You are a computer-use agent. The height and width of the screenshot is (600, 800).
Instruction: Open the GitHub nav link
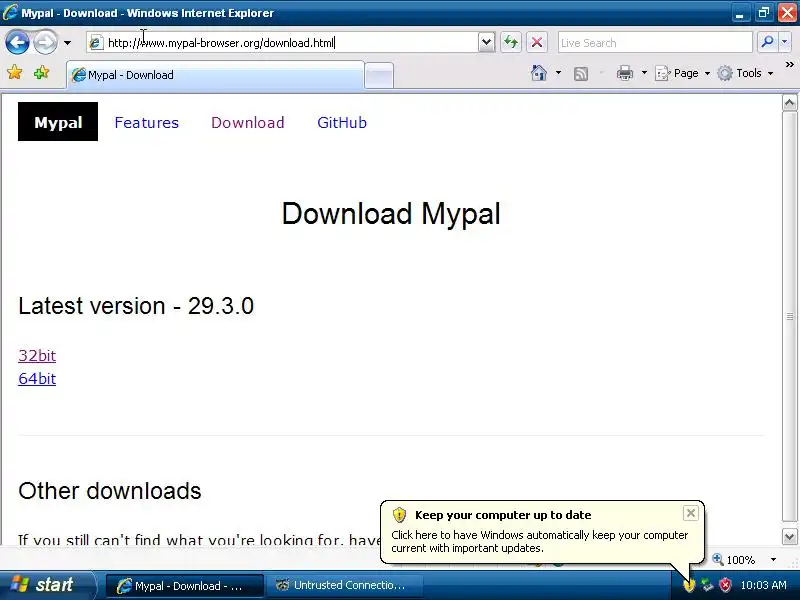342,122
